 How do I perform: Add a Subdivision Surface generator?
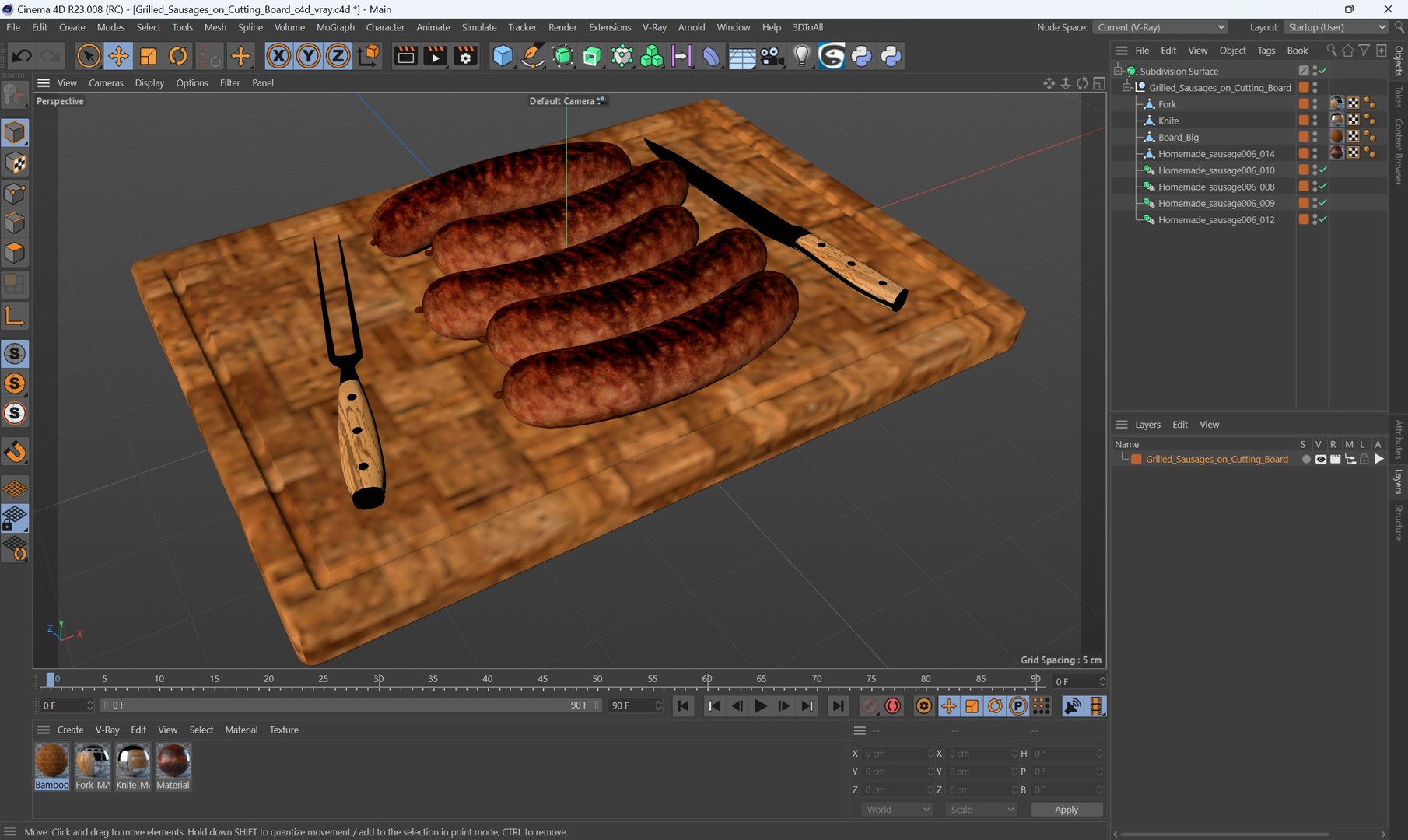click(562, 56)
